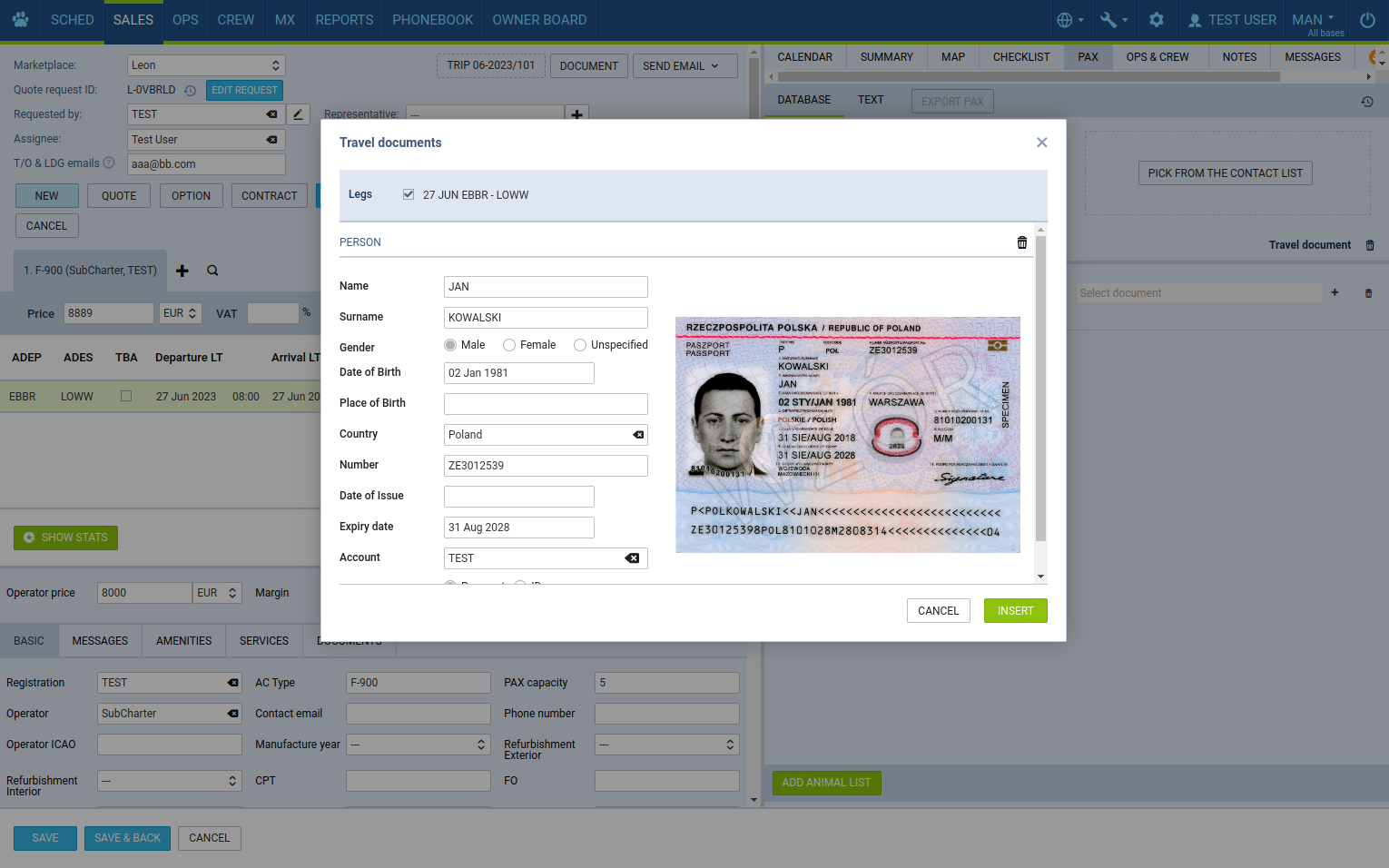Click the trash icon in the Person section
The image size is (1389, 868).
pos(1021,242)
